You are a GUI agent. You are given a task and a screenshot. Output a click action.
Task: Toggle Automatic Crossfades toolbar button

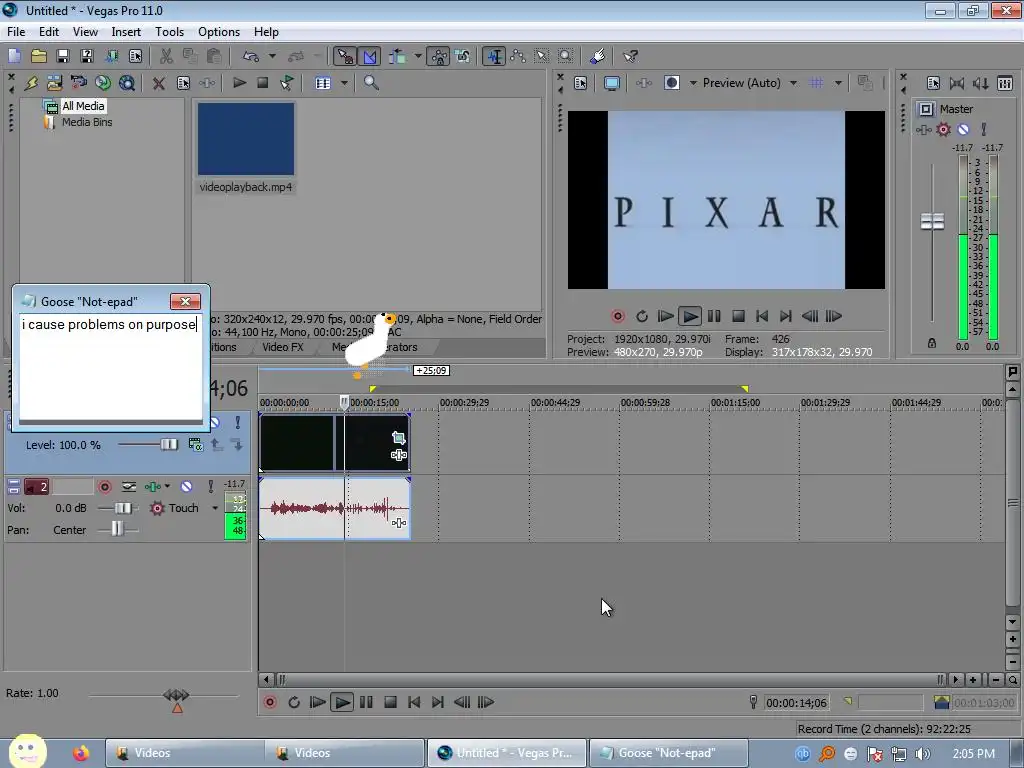[370, 56]
